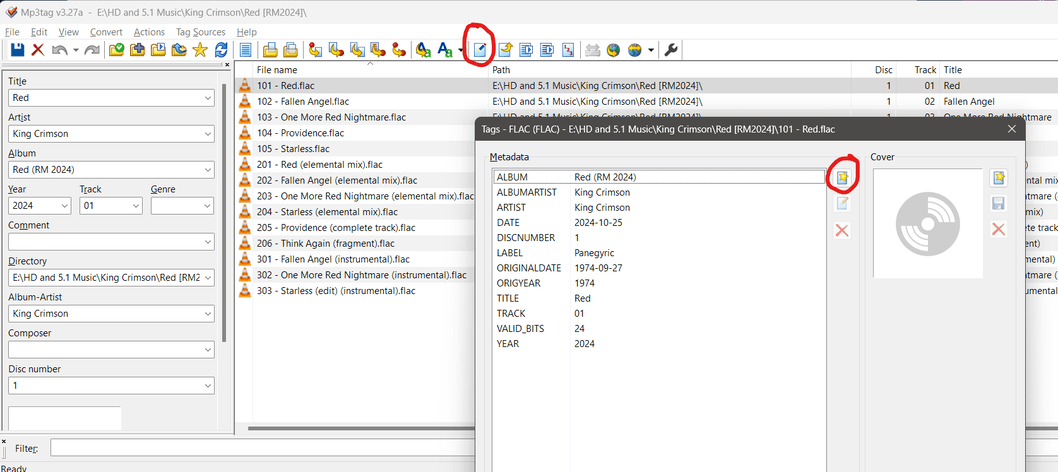Open the Convert menu

[106, 32]
